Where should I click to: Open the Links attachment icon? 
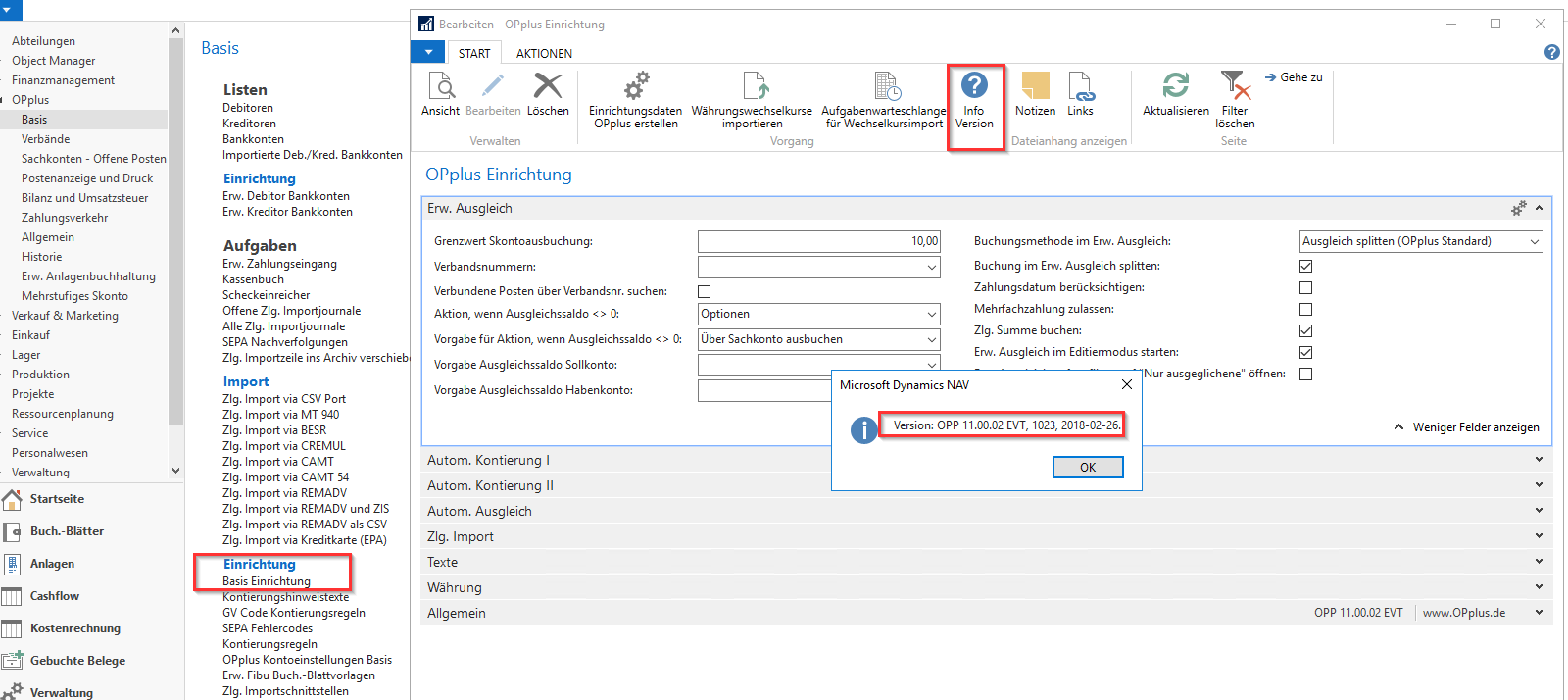[x=1080, y=86]
